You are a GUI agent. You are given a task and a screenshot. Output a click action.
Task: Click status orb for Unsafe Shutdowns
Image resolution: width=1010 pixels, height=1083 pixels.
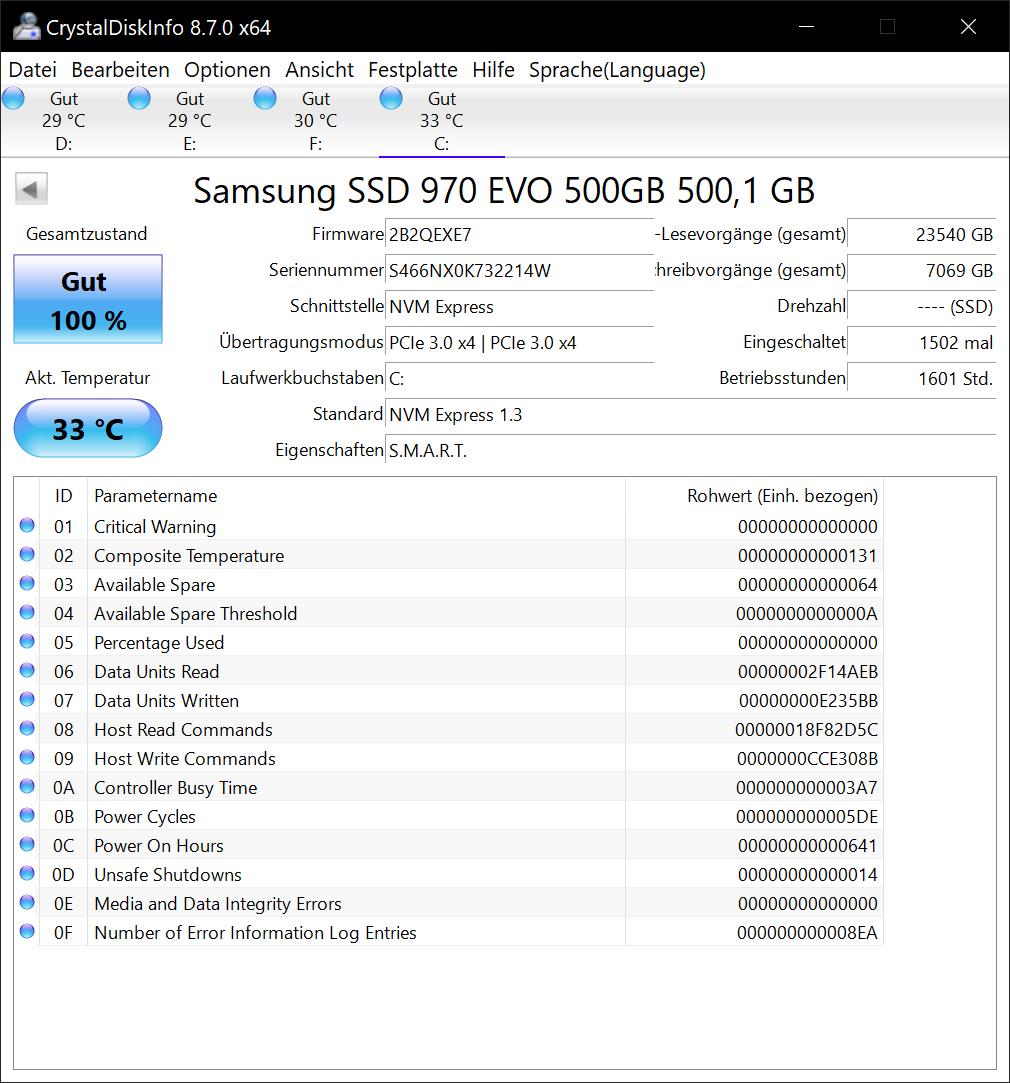27,874
